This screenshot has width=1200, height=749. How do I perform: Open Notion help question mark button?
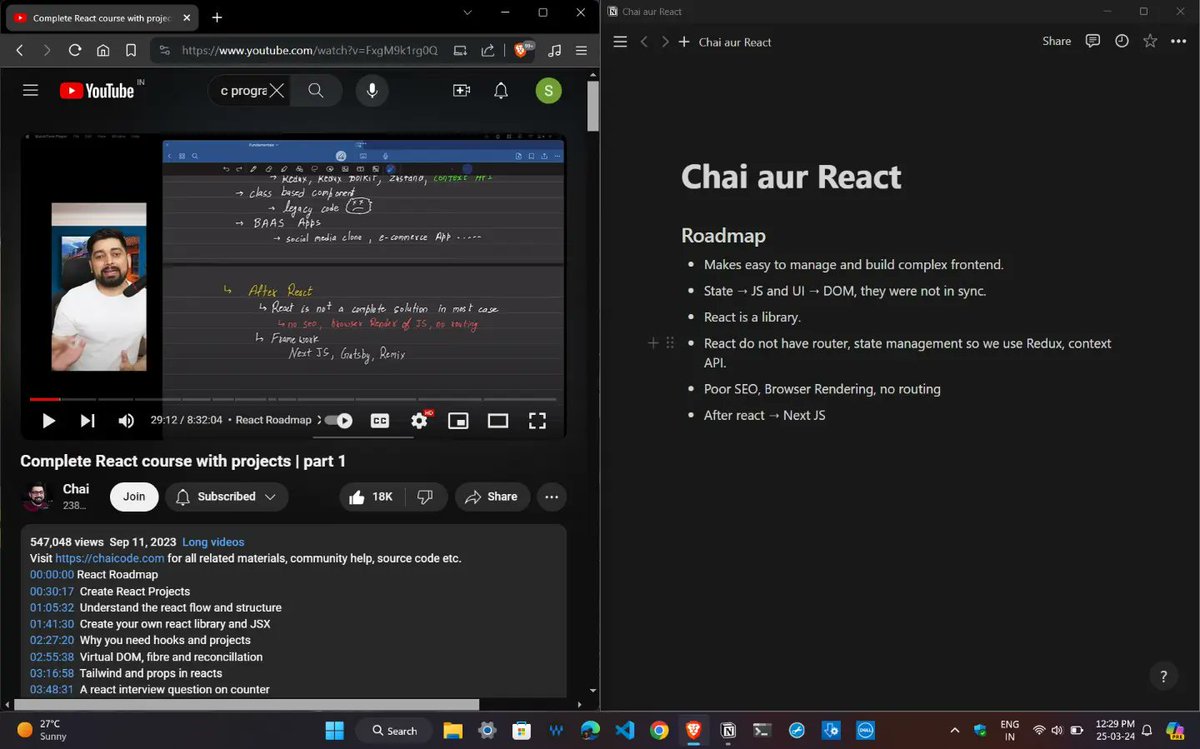tap(1163, 676)
